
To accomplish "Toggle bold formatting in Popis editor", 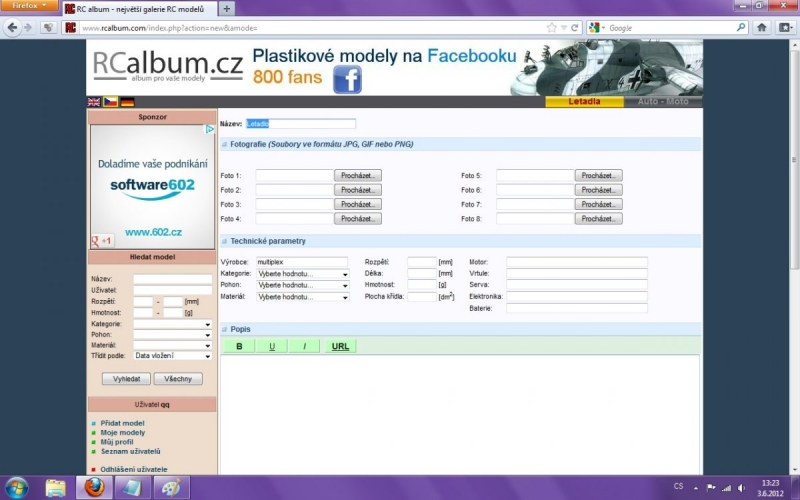I will [239, 346].
